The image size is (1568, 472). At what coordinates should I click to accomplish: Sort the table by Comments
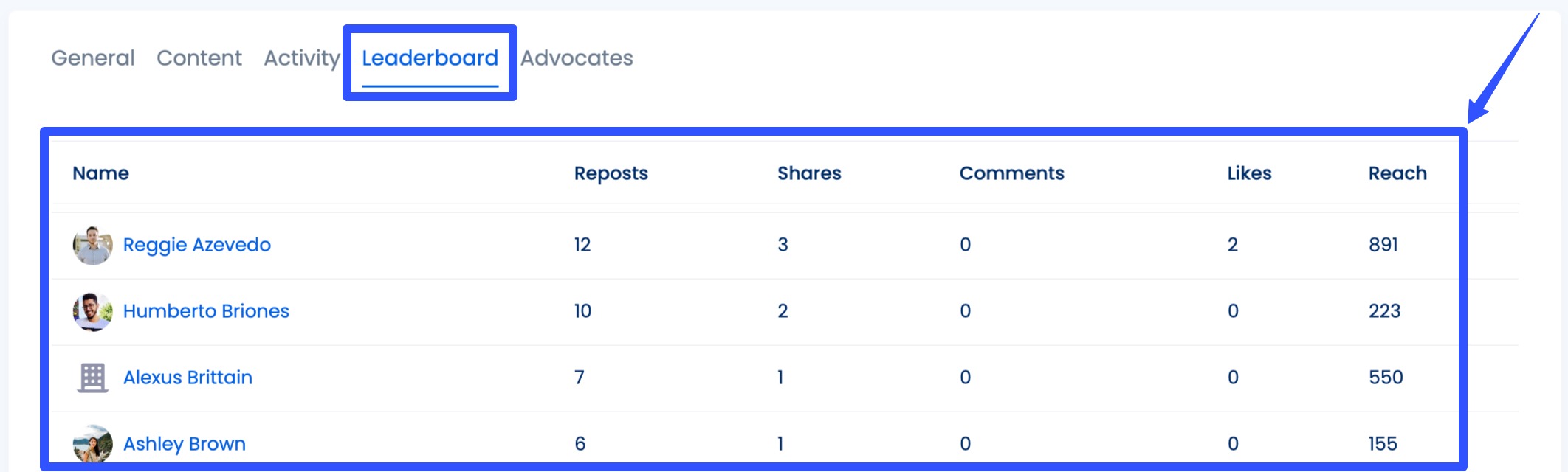pos(1012,173)
